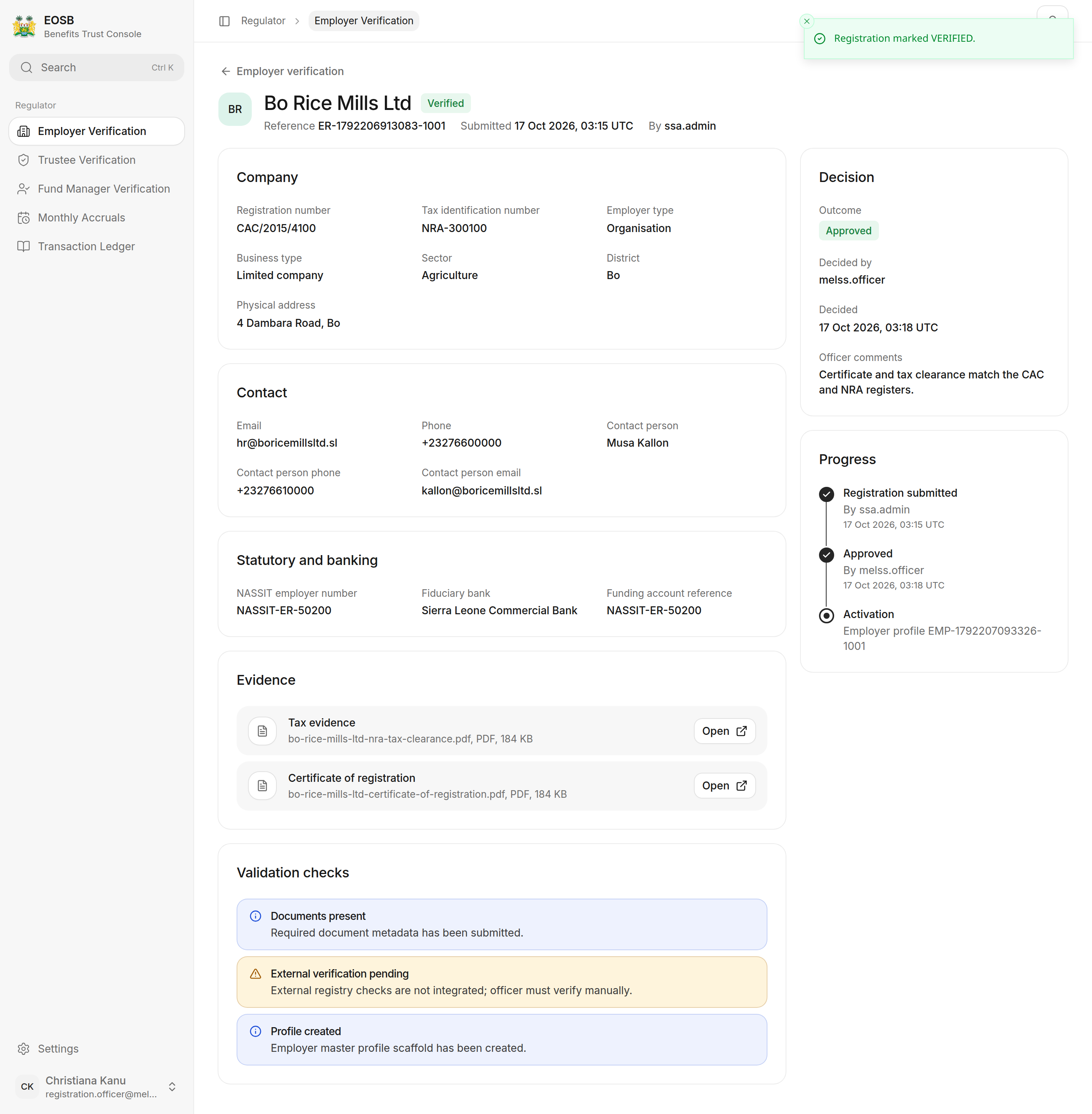Viewport: 1092px width, 1114px height.
Task: Click the Search input field
Action: (x=96, y=68)
